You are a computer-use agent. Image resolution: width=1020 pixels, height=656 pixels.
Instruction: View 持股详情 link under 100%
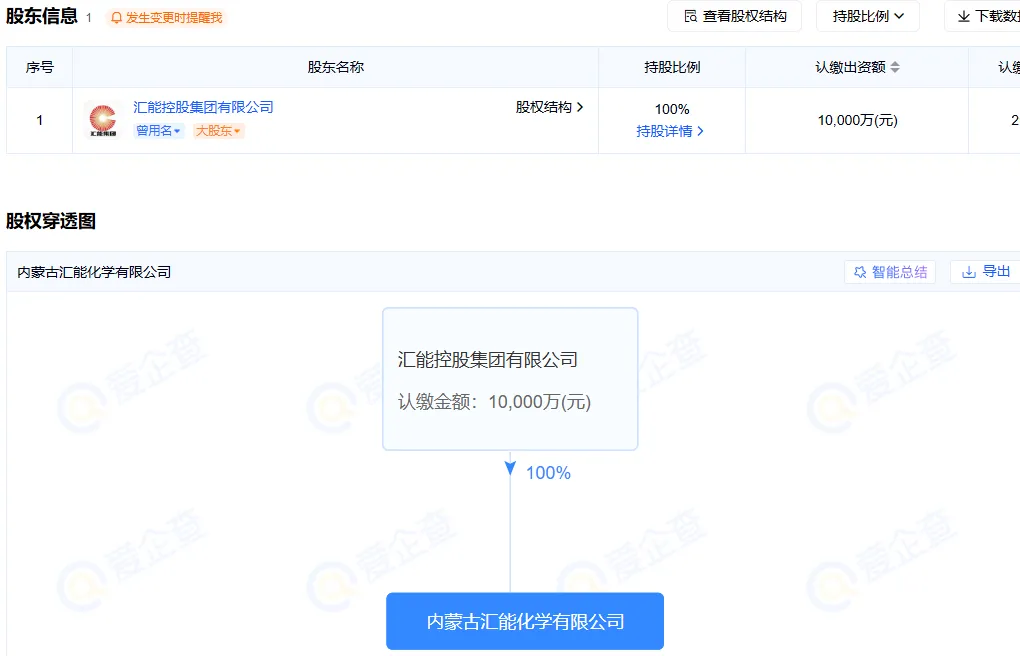coord(670,131)
